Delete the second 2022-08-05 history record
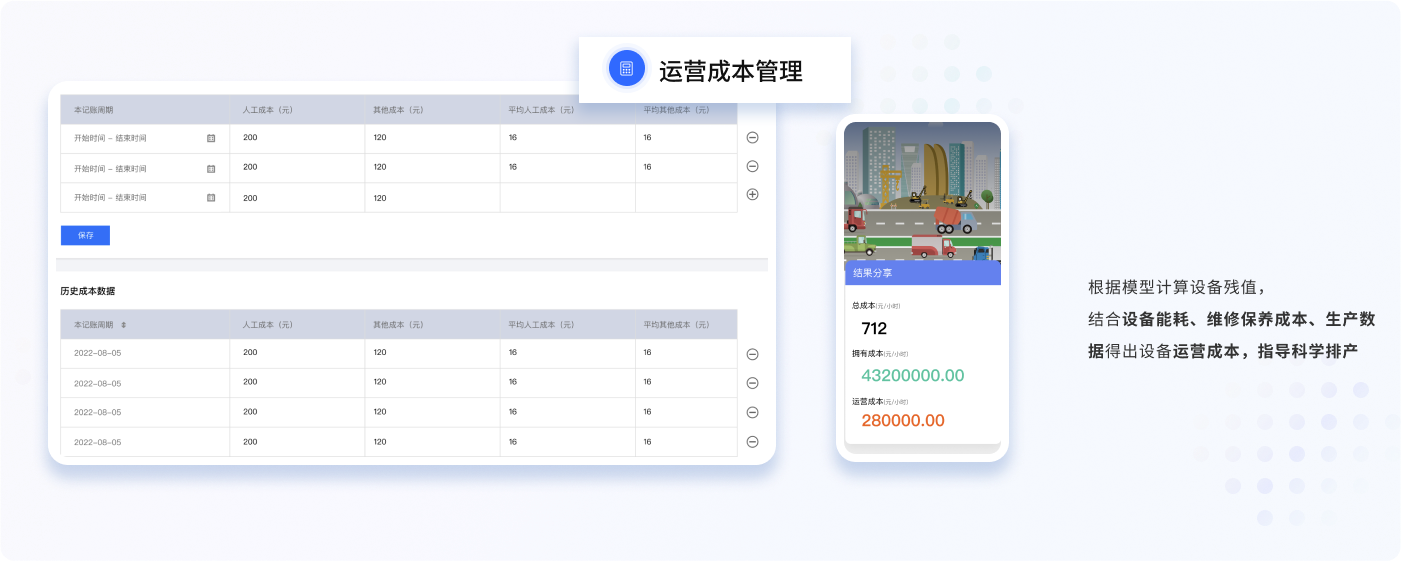The height and width of the screenshot is (576, 1401). click(753, 382)
